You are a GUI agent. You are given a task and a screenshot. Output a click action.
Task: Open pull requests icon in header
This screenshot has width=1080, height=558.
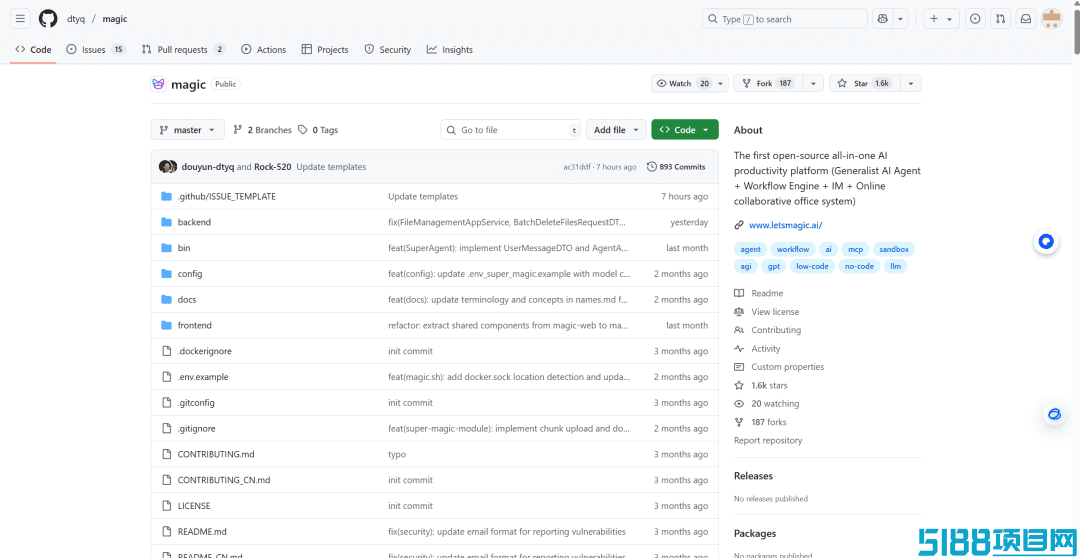[1001, 19]
